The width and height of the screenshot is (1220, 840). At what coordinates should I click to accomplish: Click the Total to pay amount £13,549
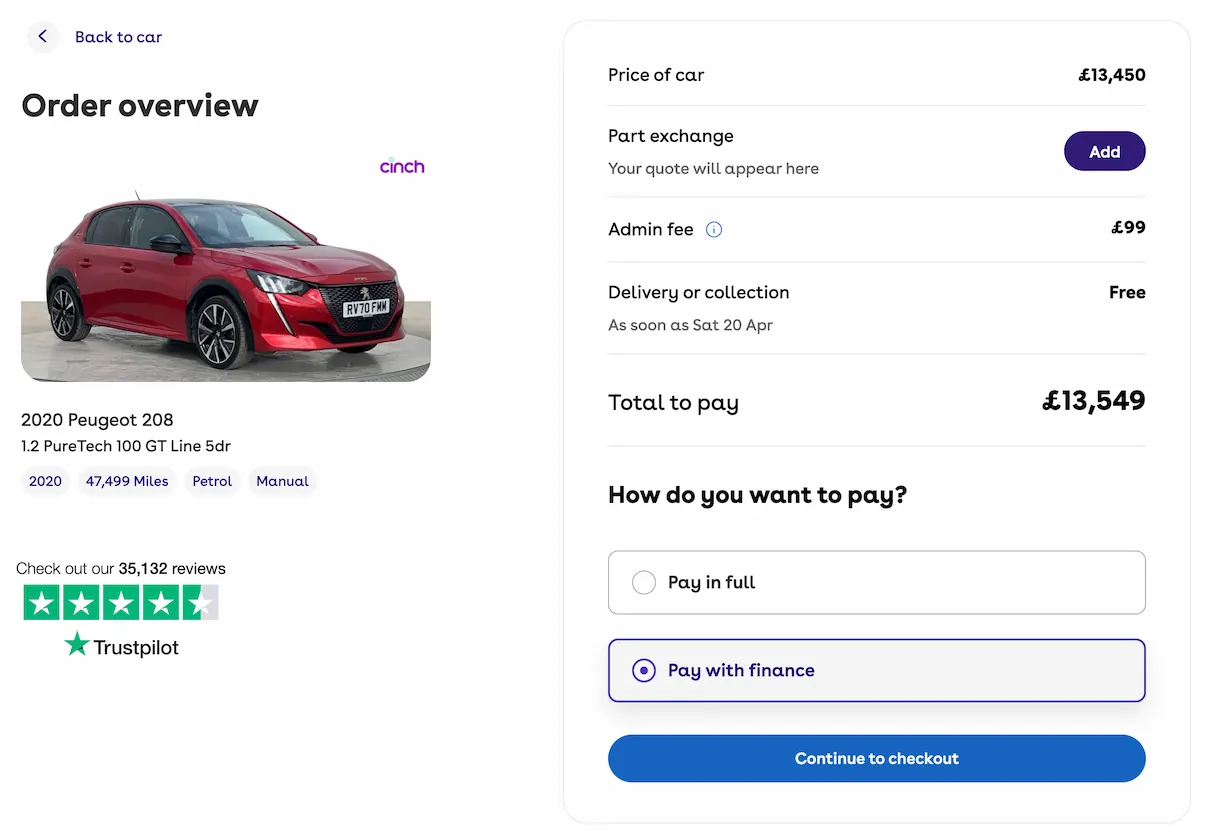tap(1093, 401)
